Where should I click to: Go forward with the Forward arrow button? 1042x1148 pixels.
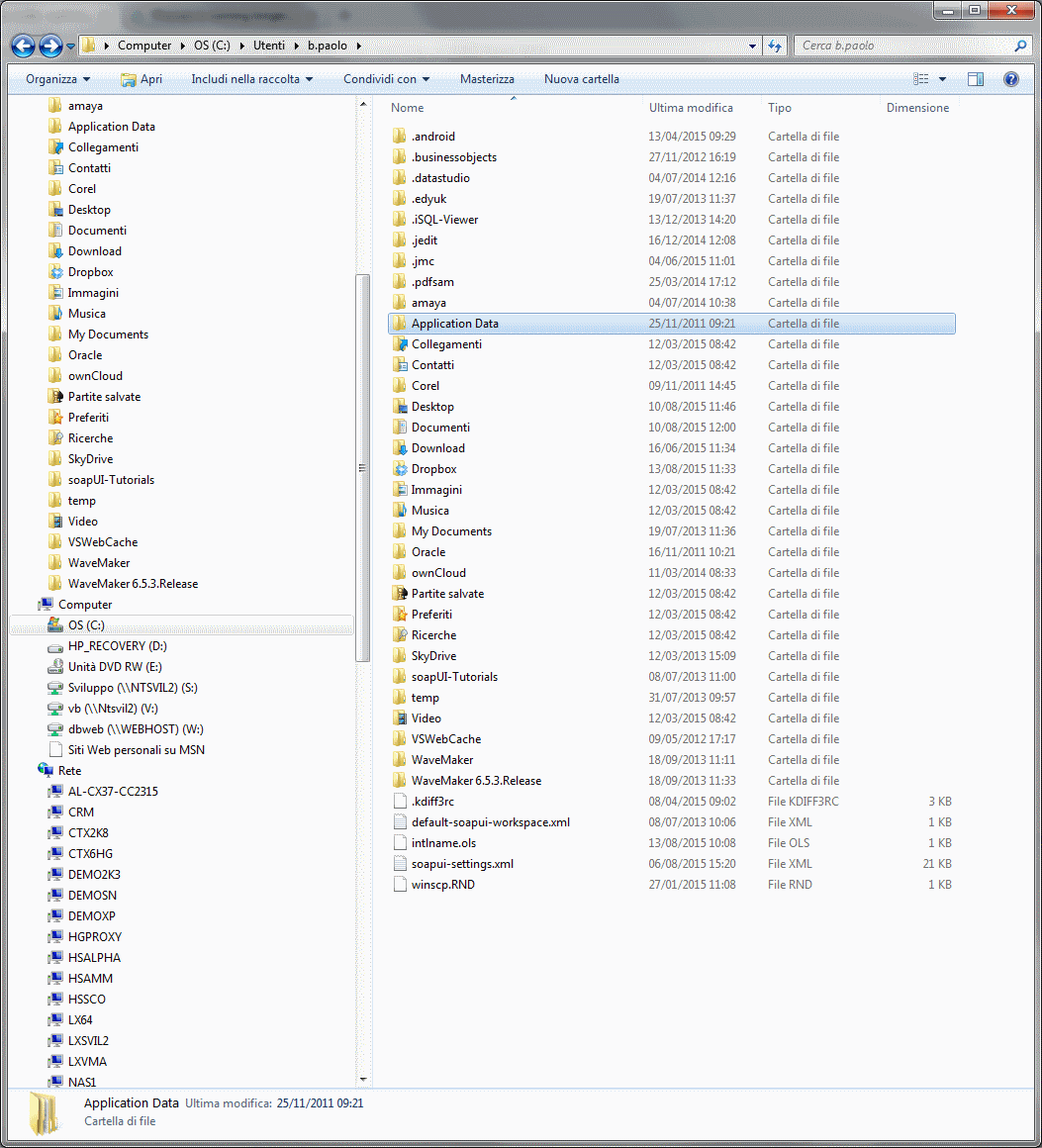(x=50, y=47)
